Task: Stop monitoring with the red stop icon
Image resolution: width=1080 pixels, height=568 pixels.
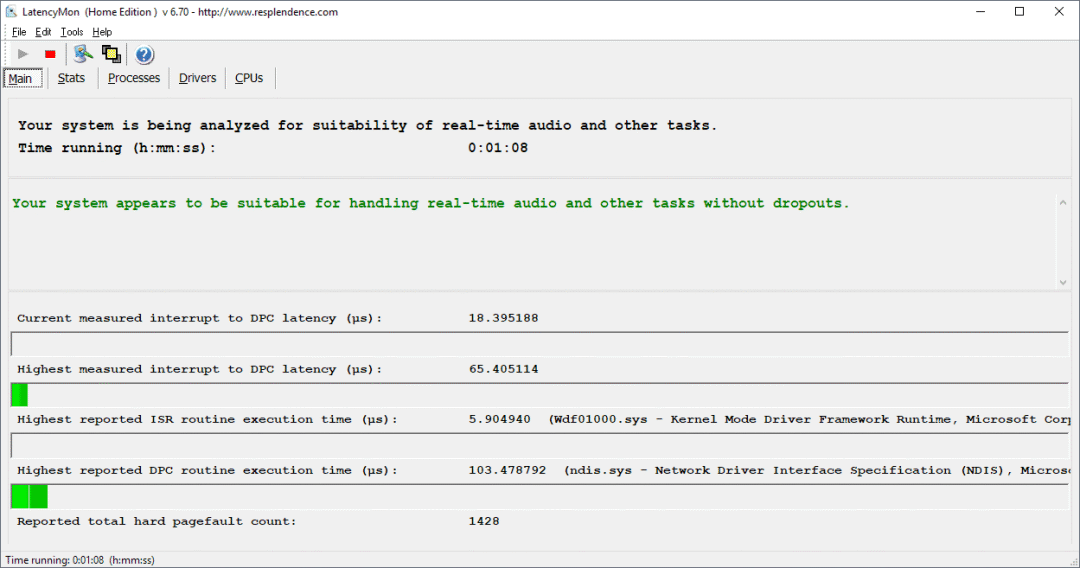Action: tap(50, 54)
